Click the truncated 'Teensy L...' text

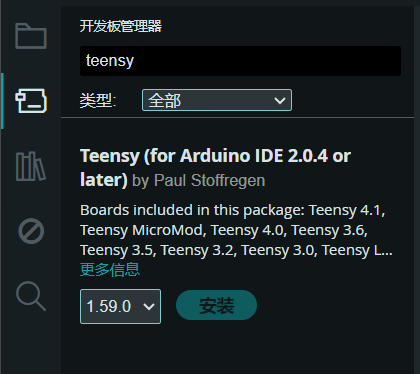point(357,250)
